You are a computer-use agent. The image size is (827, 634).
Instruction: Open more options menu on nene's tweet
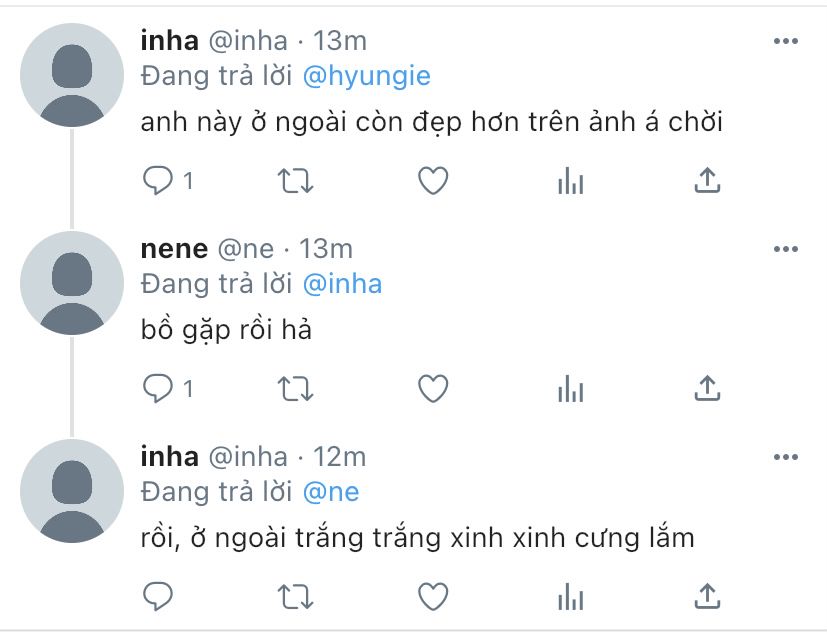(x=786, y=249)
